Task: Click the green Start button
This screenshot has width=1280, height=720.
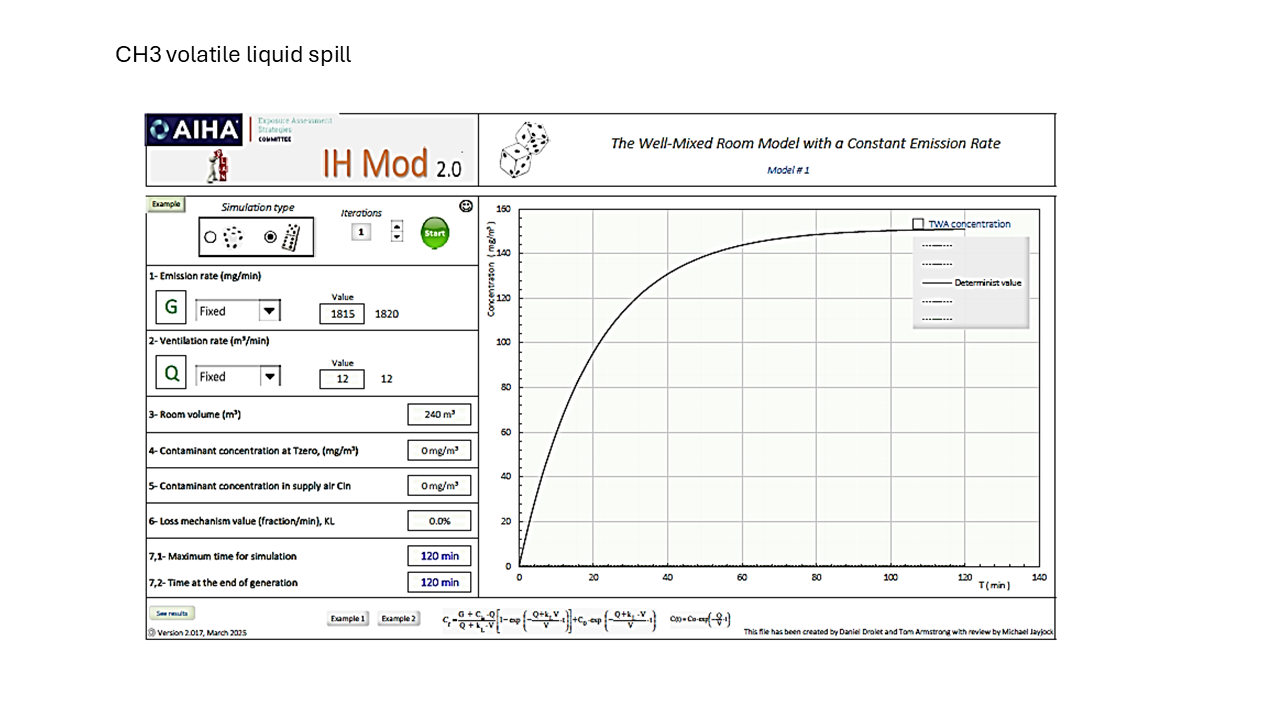Action: tap(434, 233)
